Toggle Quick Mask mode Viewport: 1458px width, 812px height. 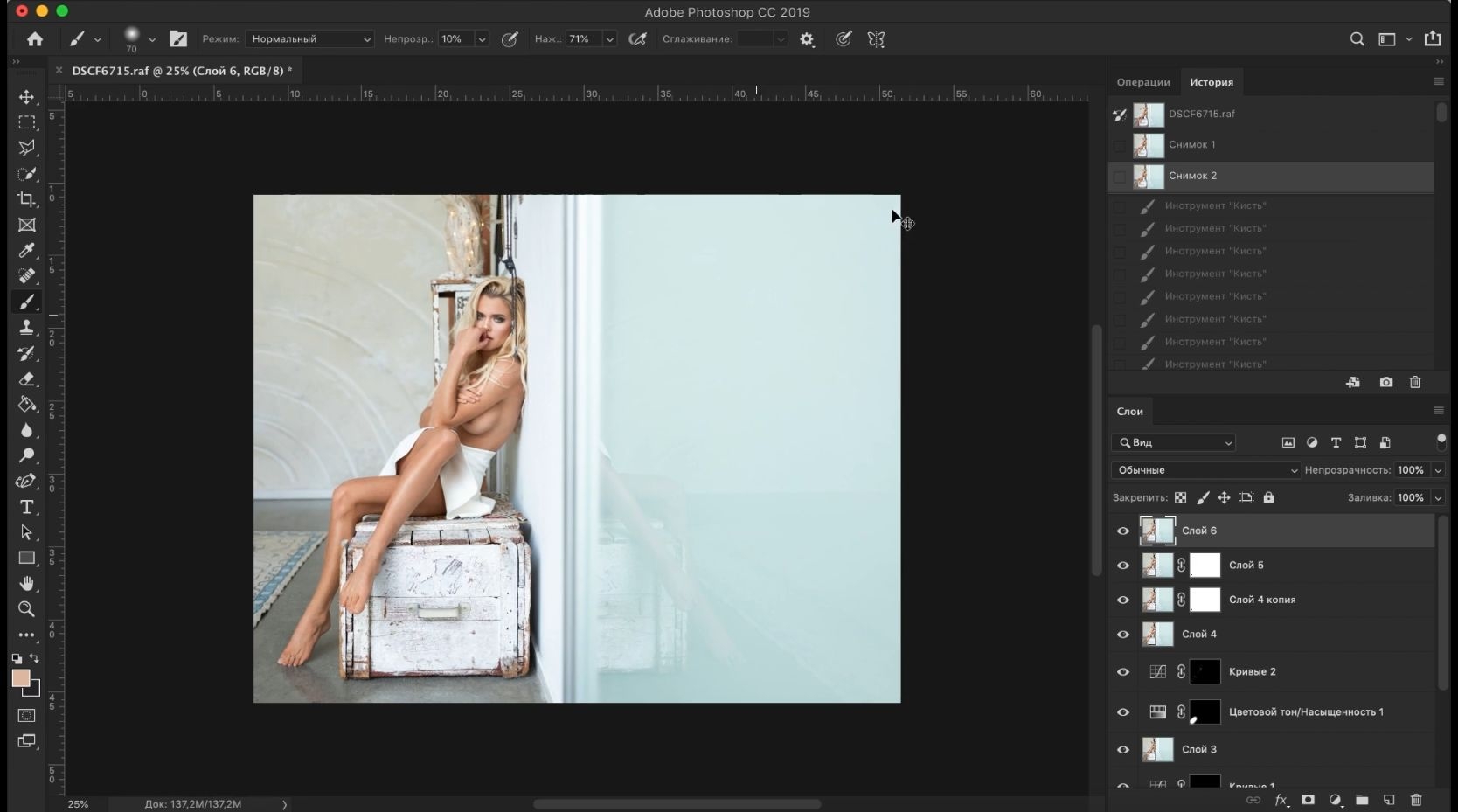26,716
